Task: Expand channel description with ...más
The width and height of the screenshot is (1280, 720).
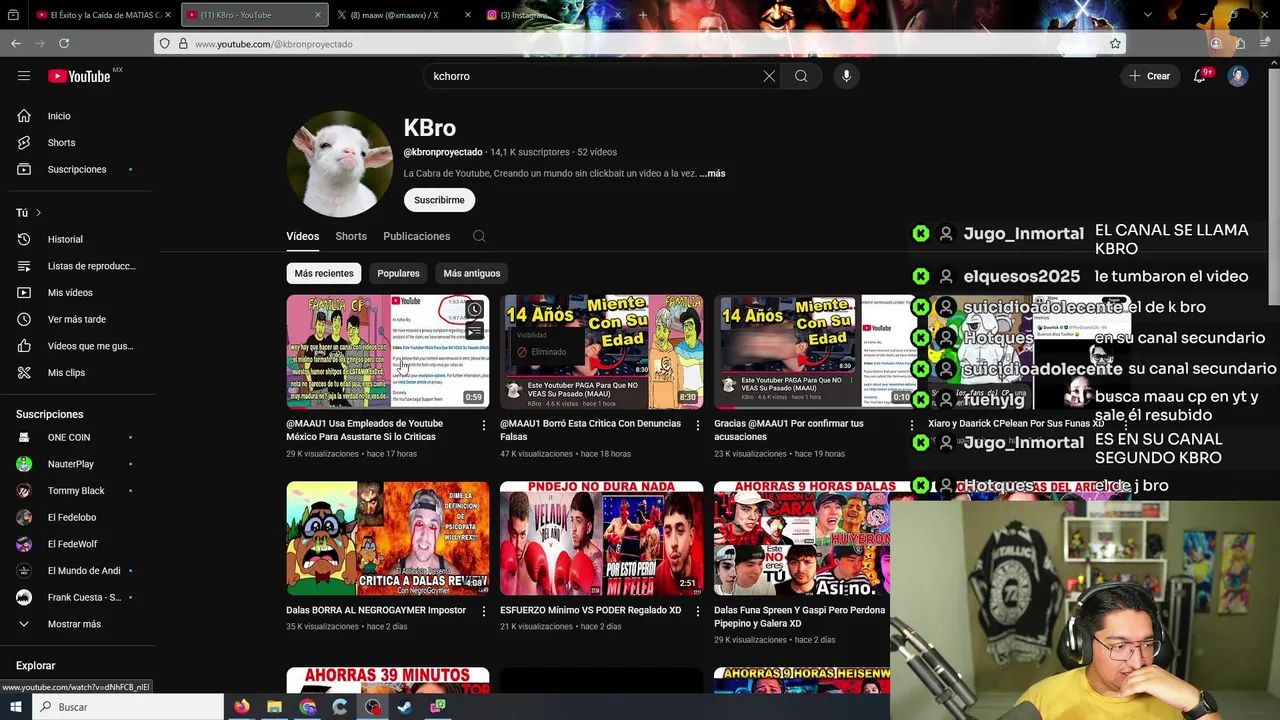Action: 712,173
